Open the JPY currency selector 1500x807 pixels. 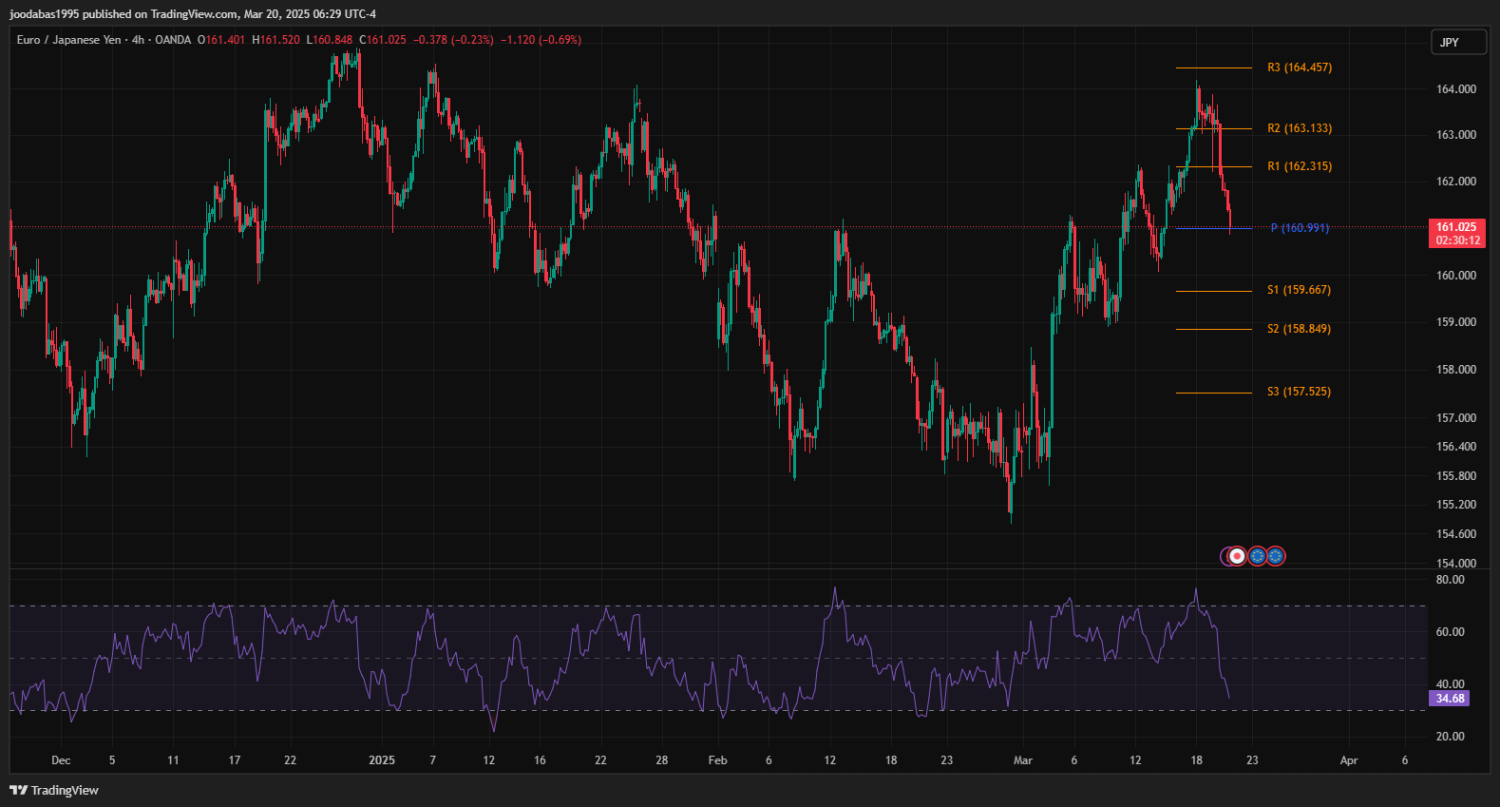(x=1449, y=42)
